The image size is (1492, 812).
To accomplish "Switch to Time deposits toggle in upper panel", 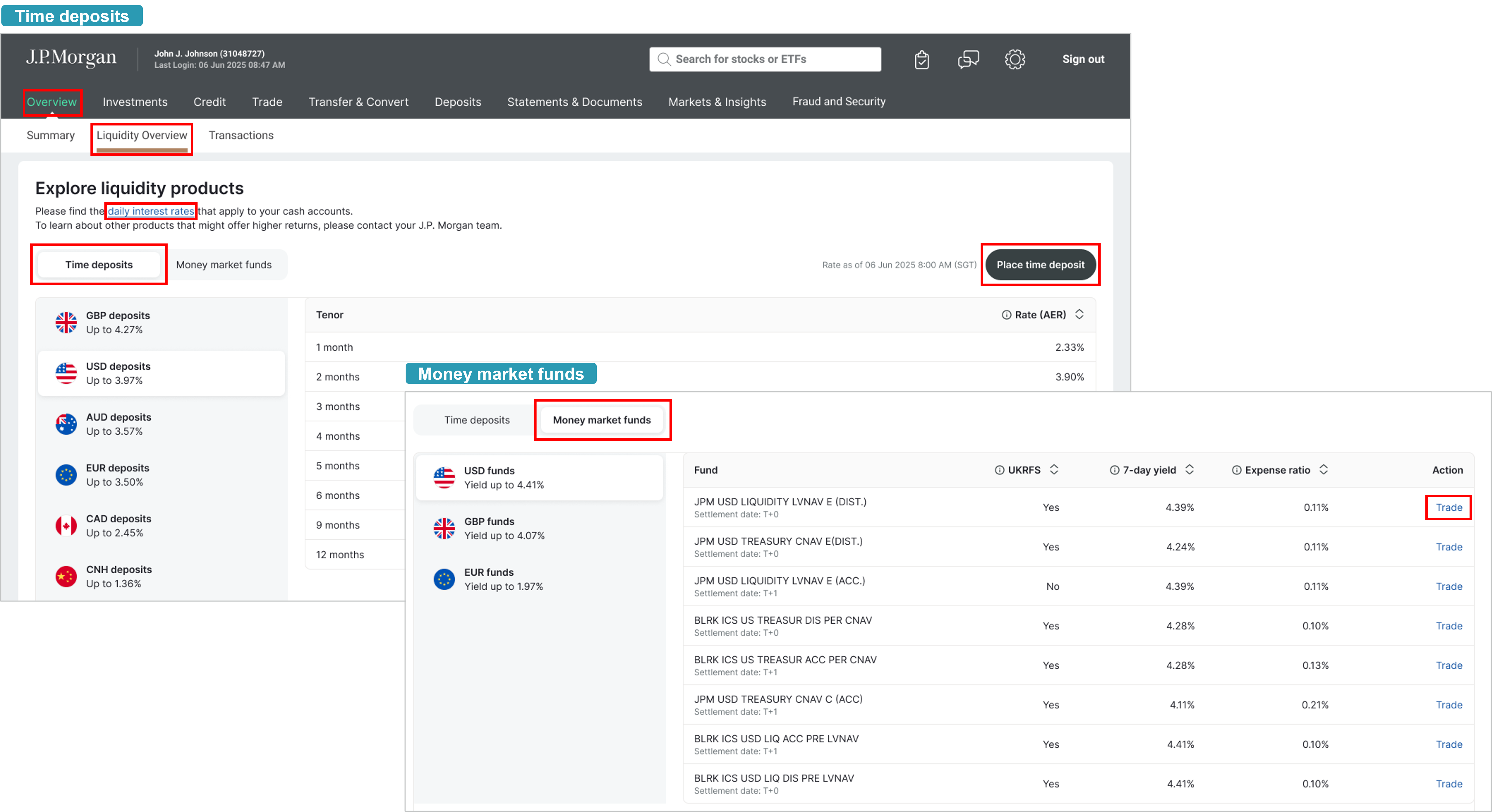I will pos(99,265).
